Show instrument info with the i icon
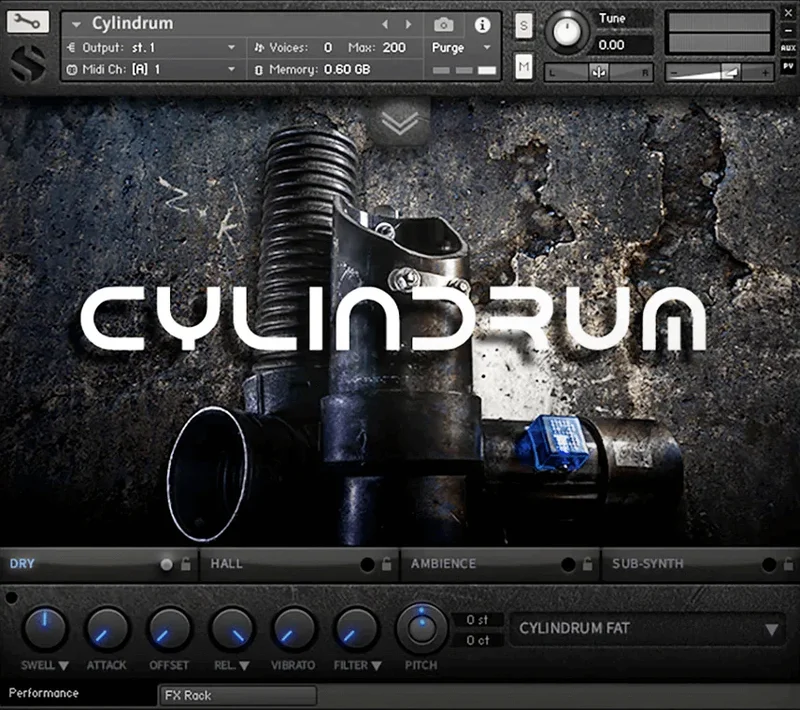800x710 pixels. 482,24
